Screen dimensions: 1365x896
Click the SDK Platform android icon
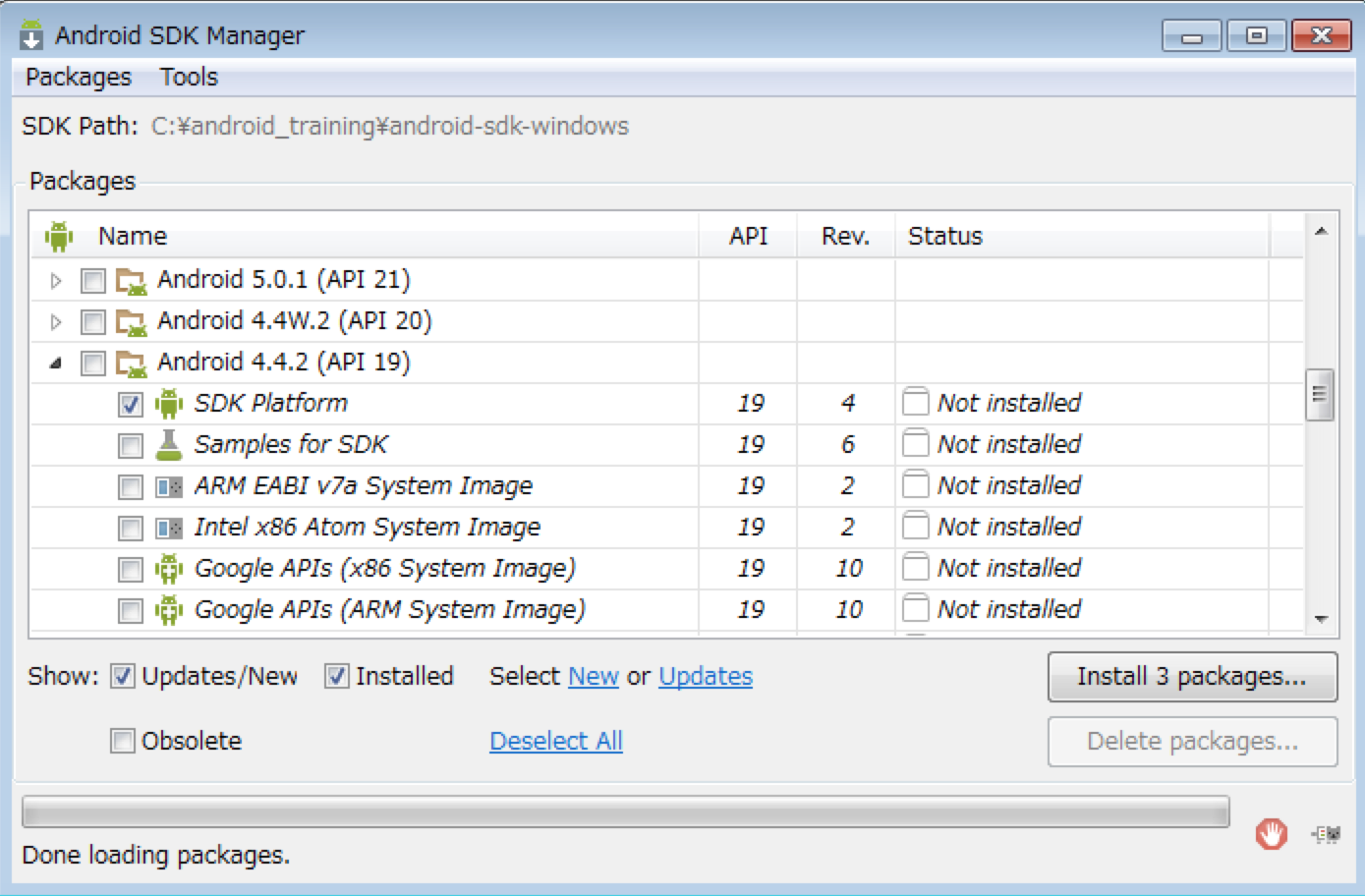pos(169,404)
